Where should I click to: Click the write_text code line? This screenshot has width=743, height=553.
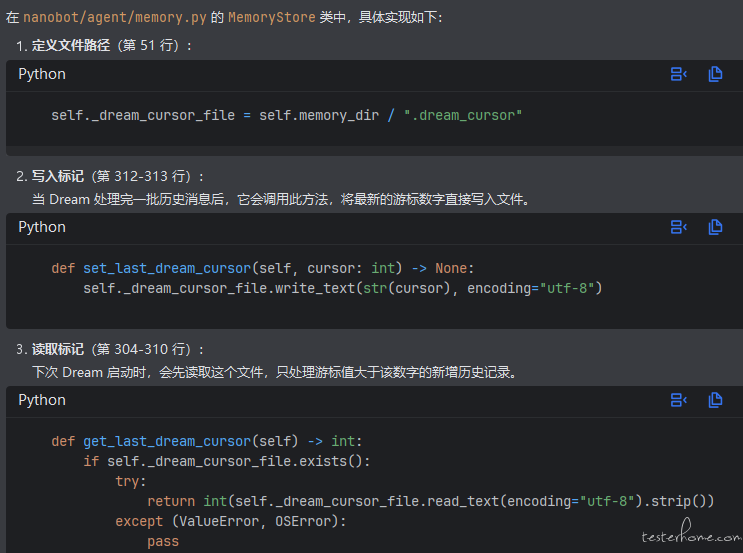coord(342,288)
